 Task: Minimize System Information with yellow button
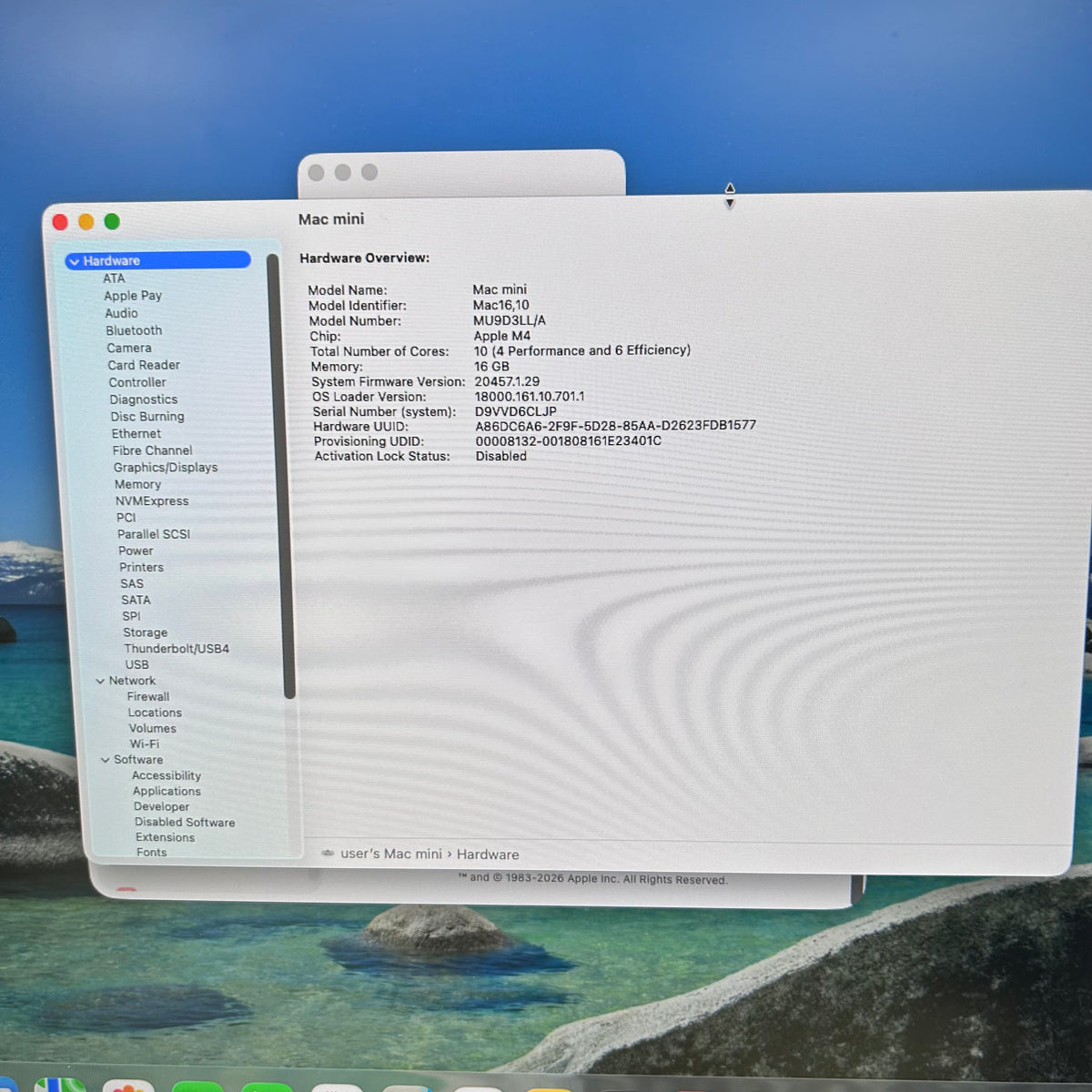pyautogui.click(x=86, y=221)
